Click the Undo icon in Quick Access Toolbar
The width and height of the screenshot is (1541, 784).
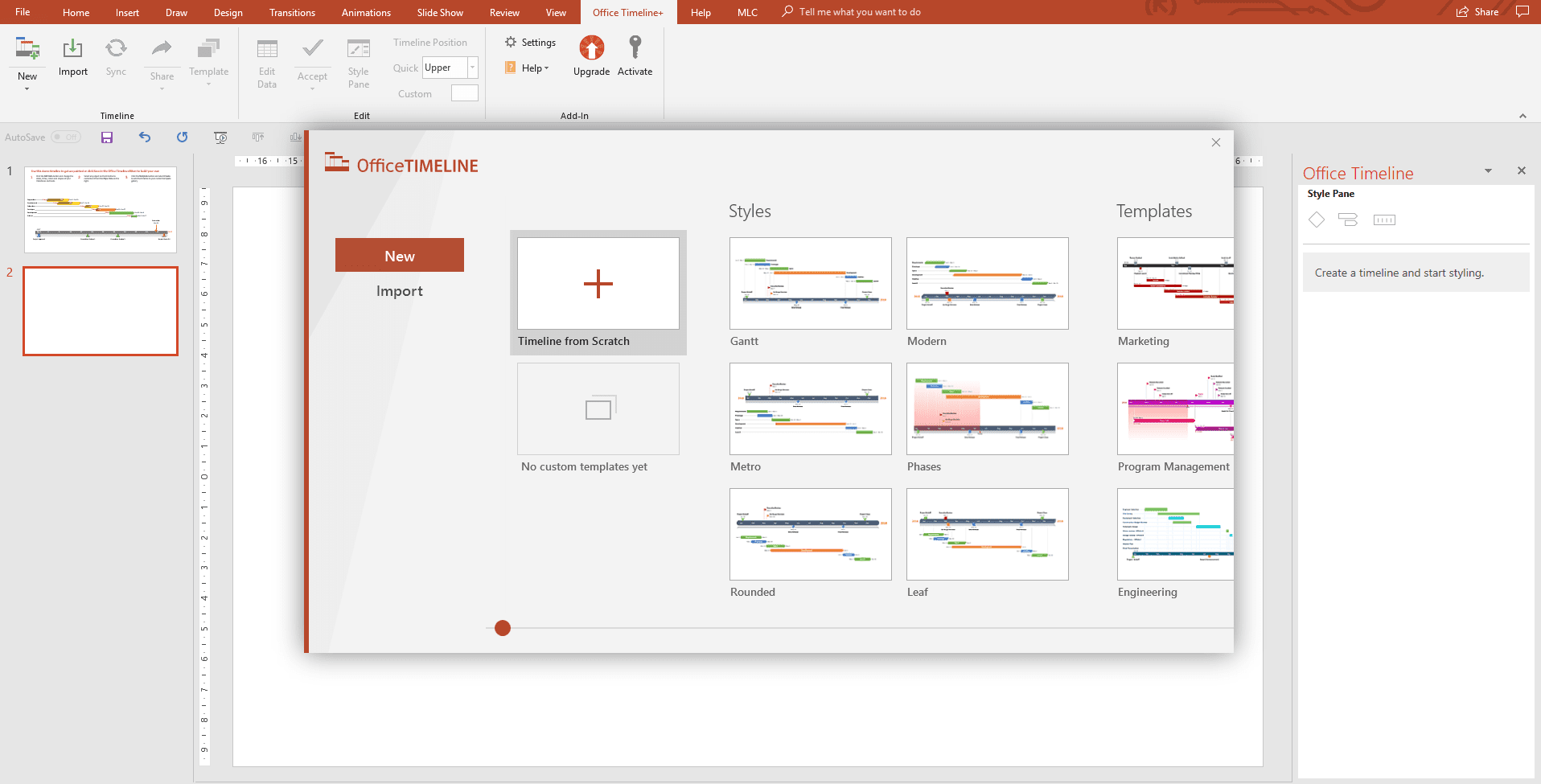coord(145,137)
